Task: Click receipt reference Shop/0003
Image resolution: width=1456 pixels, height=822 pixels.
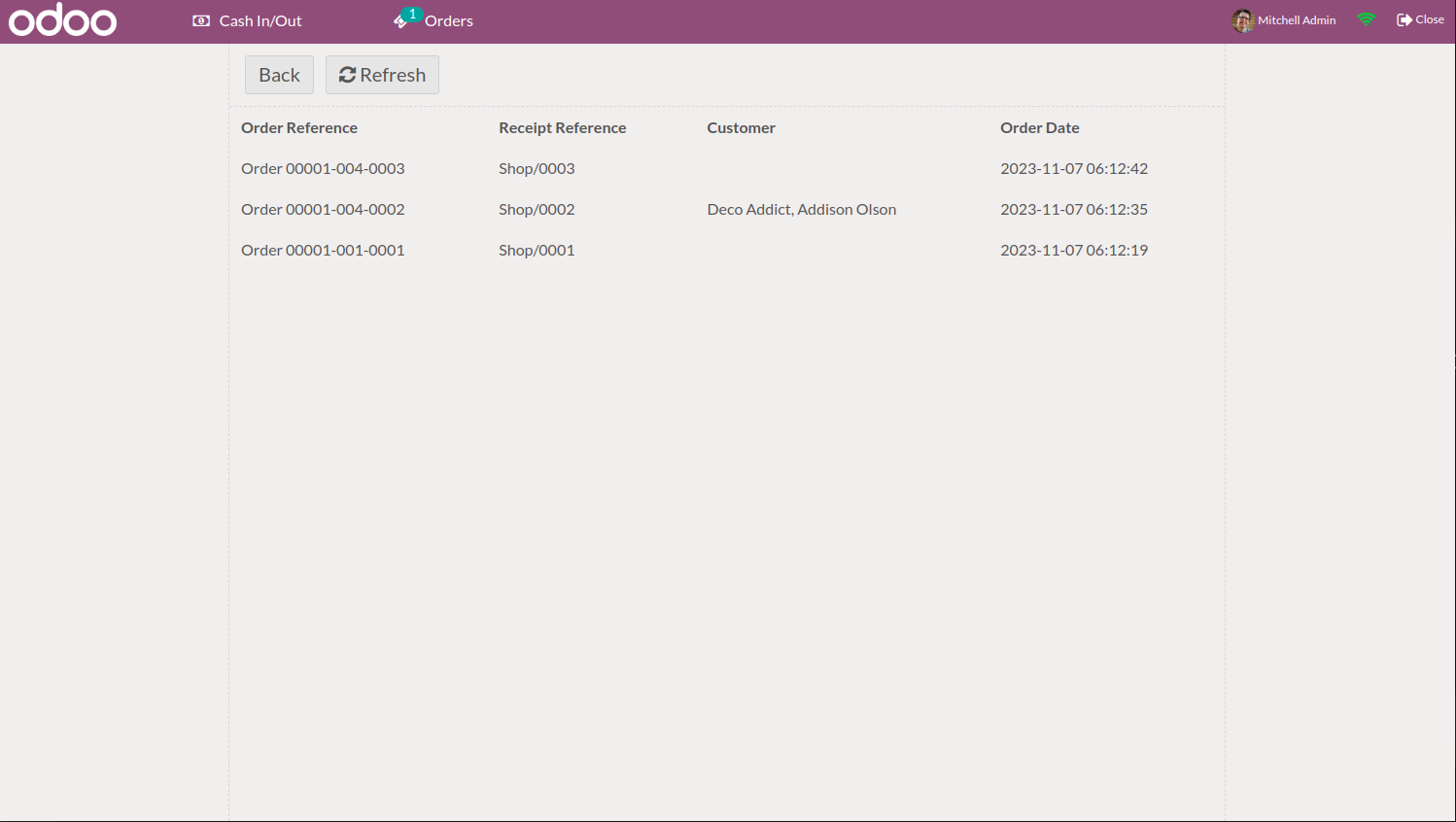Action: tap(537, 168)
